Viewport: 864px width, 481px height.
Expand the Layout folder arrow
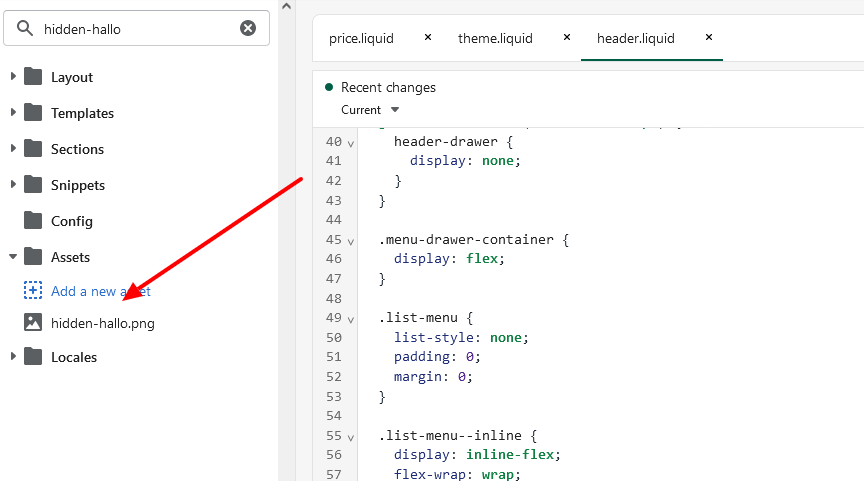click(x=13, y=76)
